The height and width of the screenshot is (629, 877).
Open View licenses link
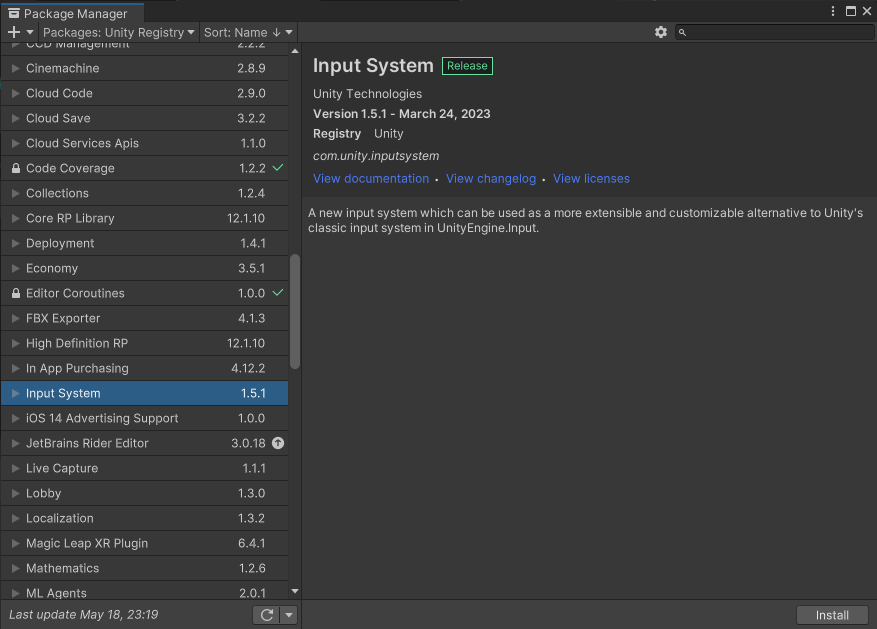[x=591, y=178]
